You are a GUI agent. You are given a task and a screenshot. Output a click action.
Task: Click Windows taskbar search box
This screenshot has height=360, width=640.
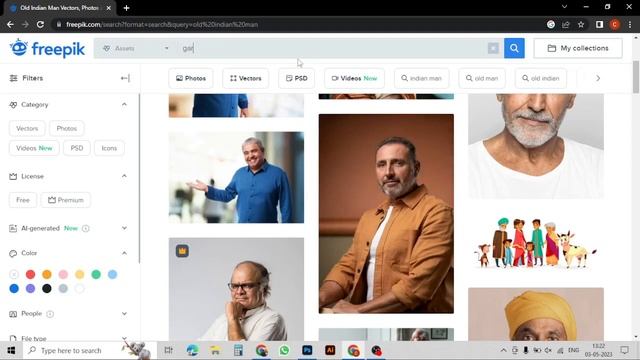coord(89,351)
